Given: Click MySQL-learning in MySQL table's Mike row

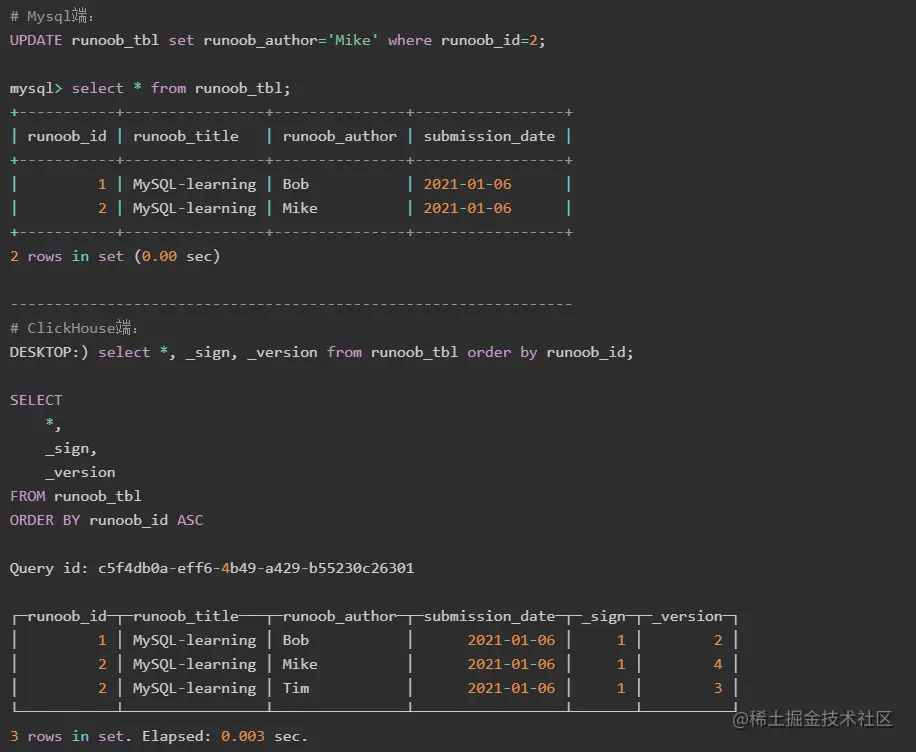Looking at the screenshot, I should click(x=195, y=208).
